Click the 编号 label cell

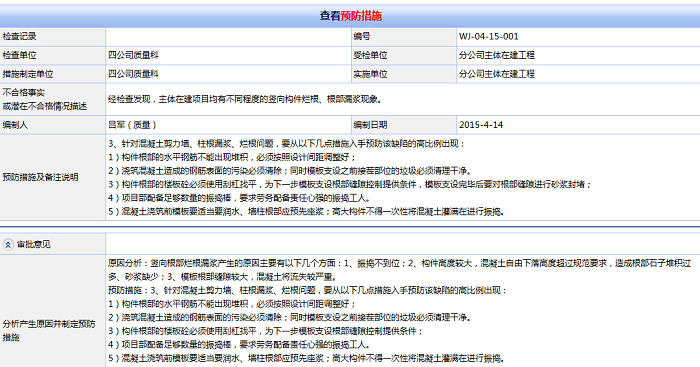(x=404, y=37)
